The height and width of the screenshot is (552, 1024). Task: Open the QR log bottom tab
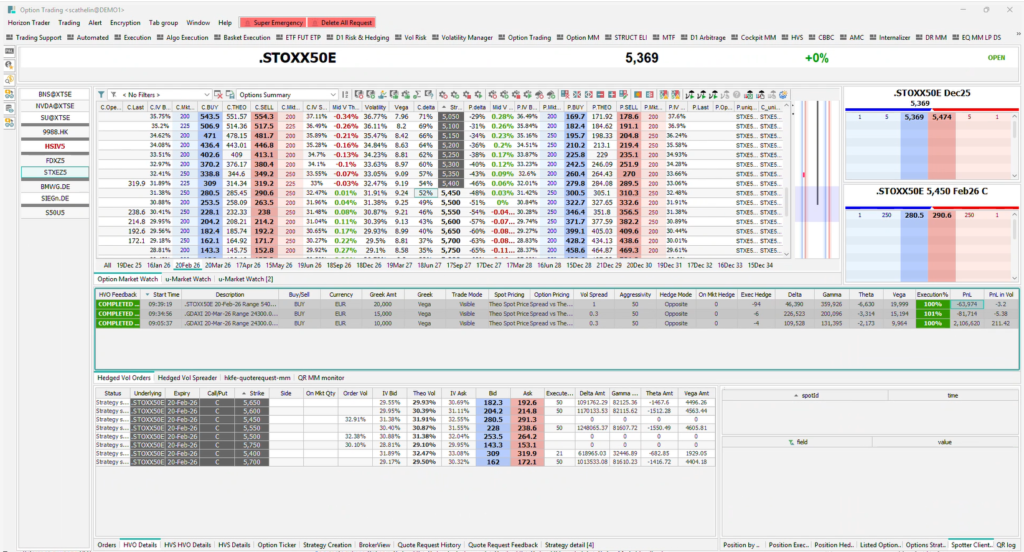[1006, 545]
